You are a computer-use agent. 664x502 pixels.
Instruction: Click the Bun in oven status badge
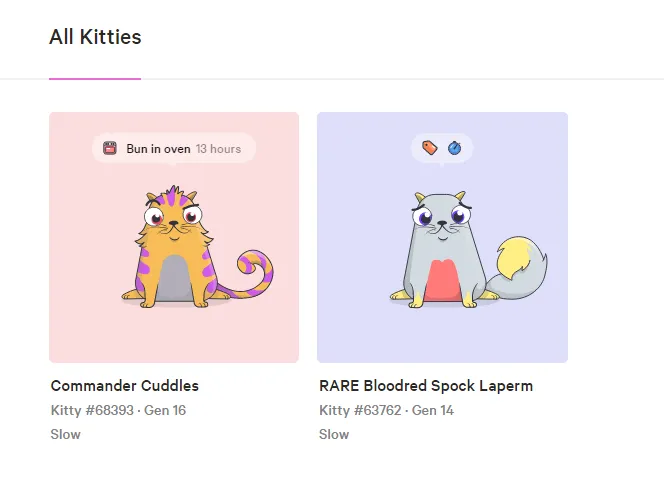(174, 149)
